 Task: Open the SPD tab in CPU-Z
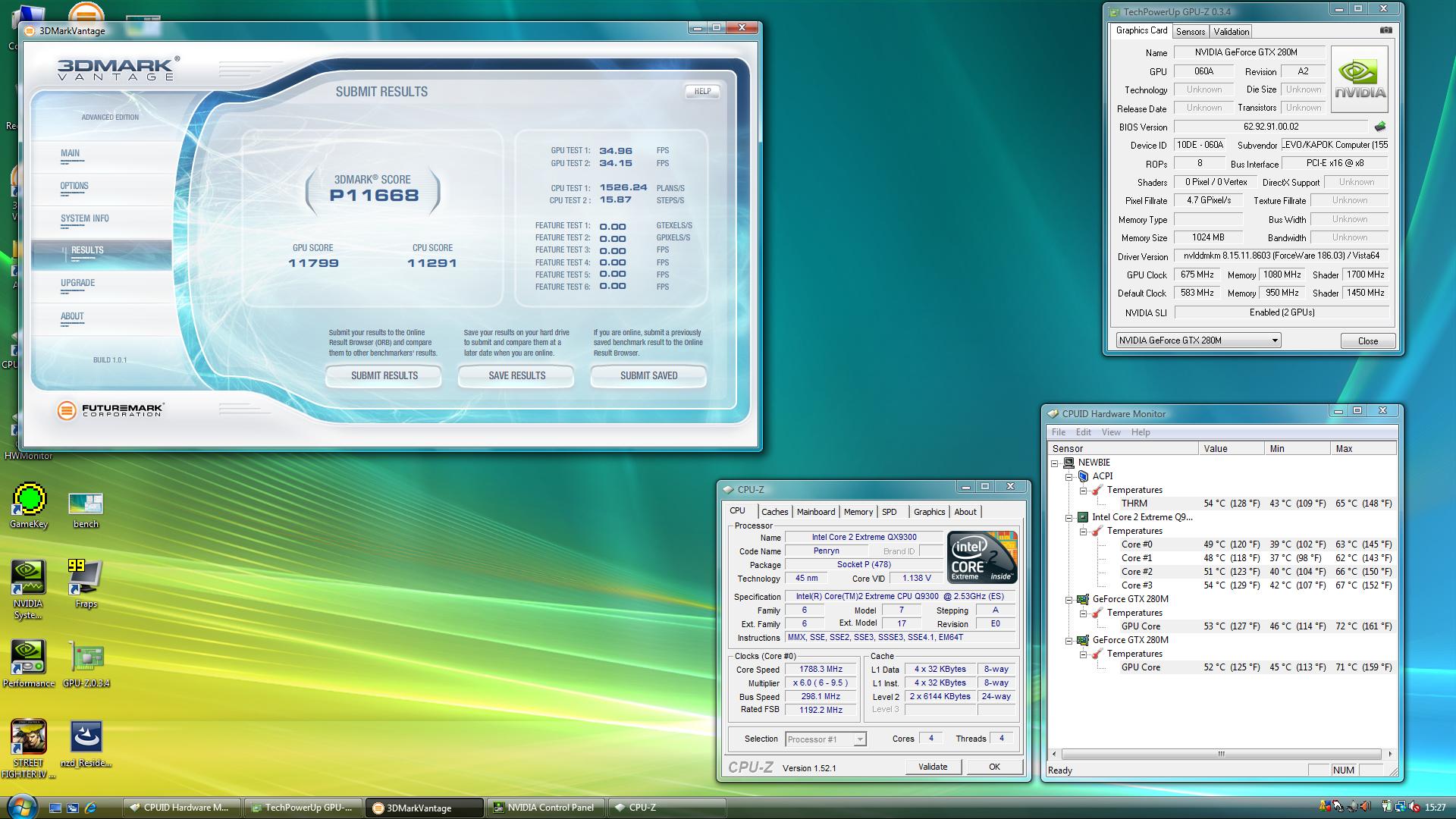[890, 512]
